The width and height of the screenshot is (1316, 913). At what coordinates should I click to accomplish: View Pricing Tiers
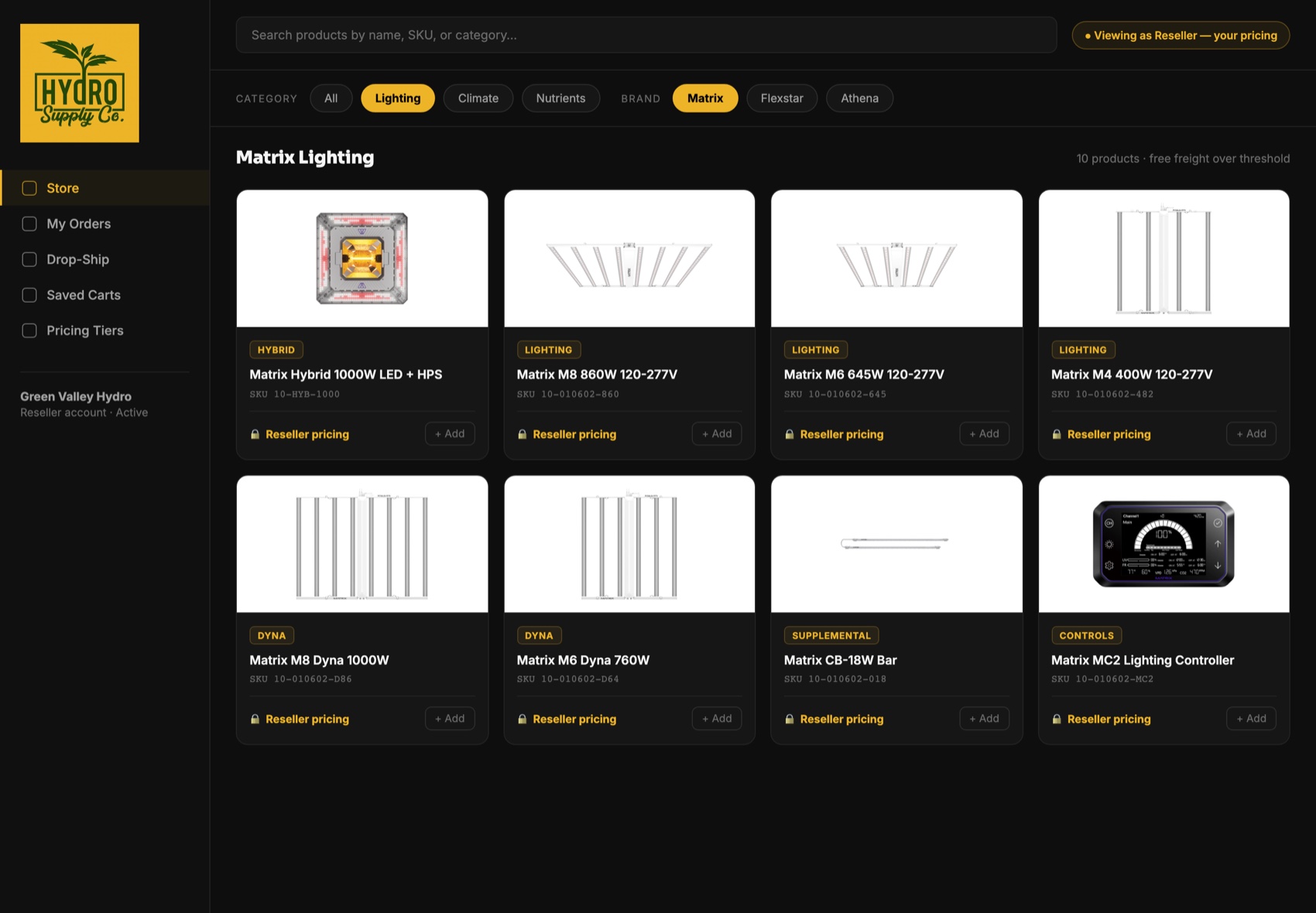[105, 330]
